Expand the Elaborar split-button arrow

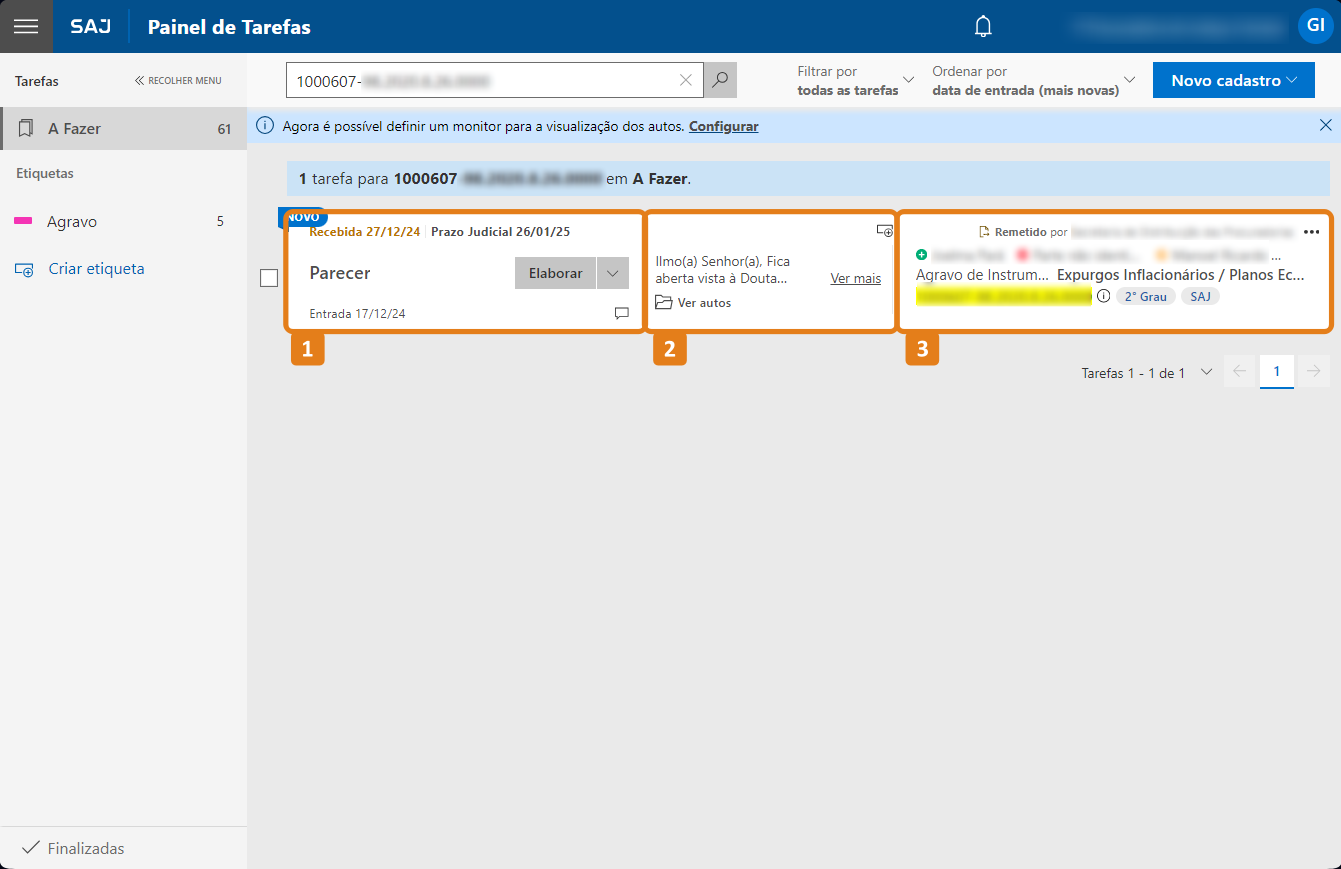pos(613,273)
